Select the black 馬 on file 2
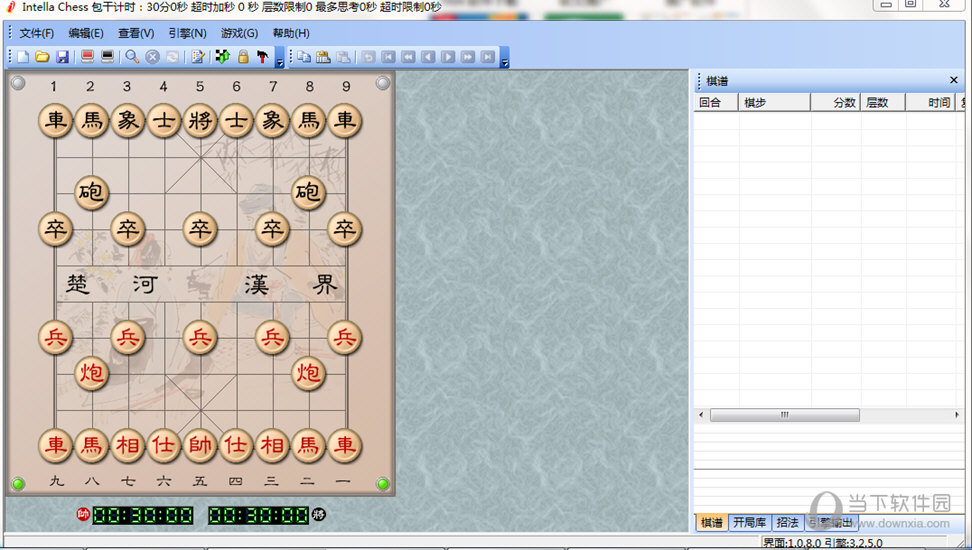972x550 pixels. click(92, 120)
